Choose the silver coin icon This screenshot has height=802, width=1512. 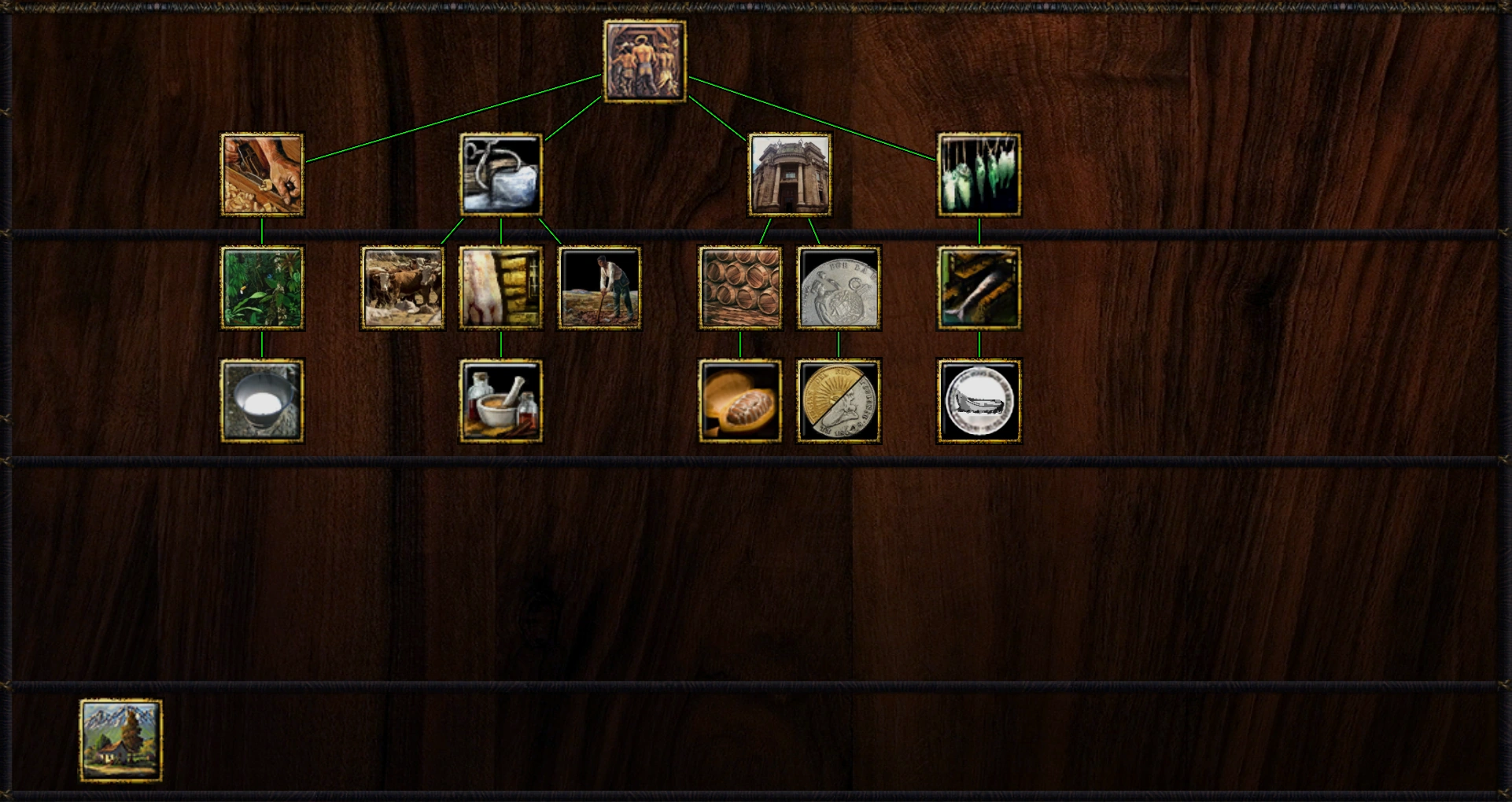[839, 288]
